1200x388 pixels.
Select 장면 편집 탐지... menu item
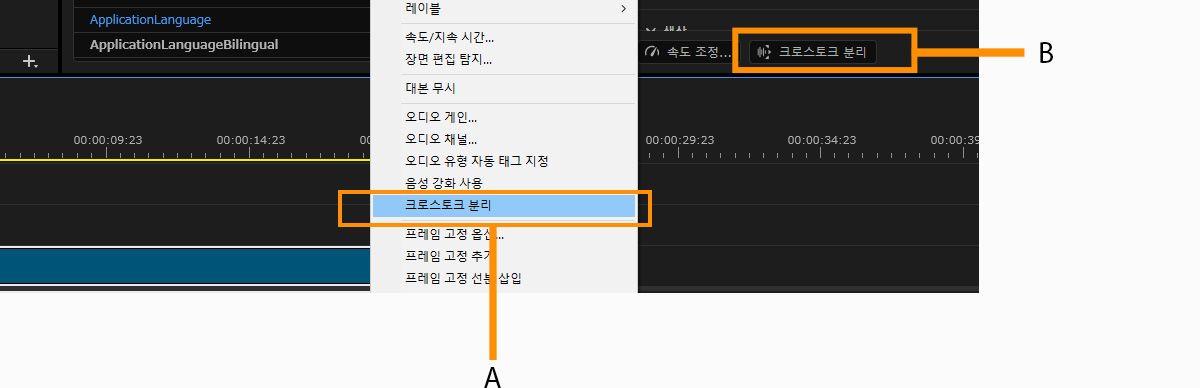pos(503,59)
